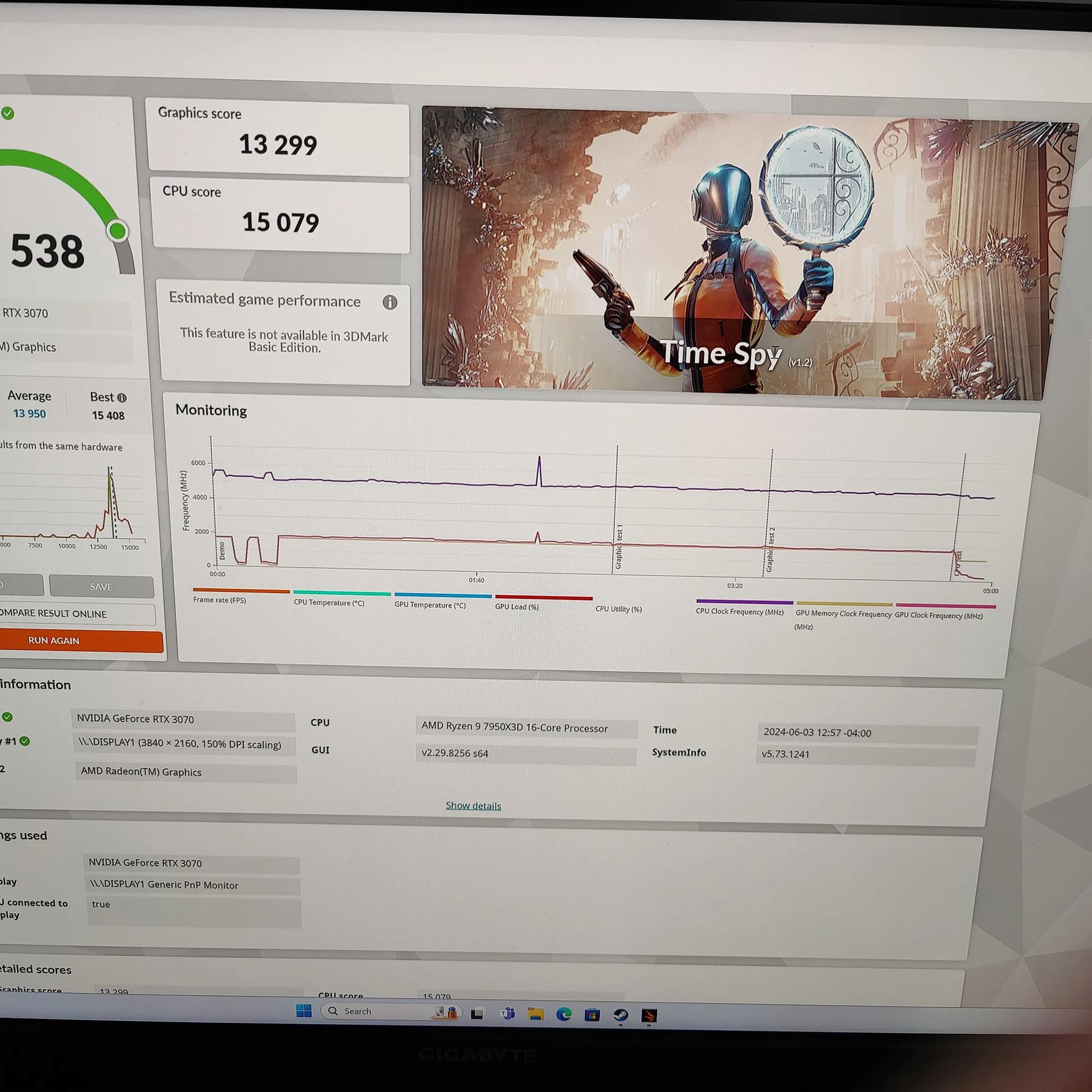The height and width of the screenshot is (1092, 1092).
Task: Click the 3DMark Basic Edition notice text
Action: pos(284,341)
